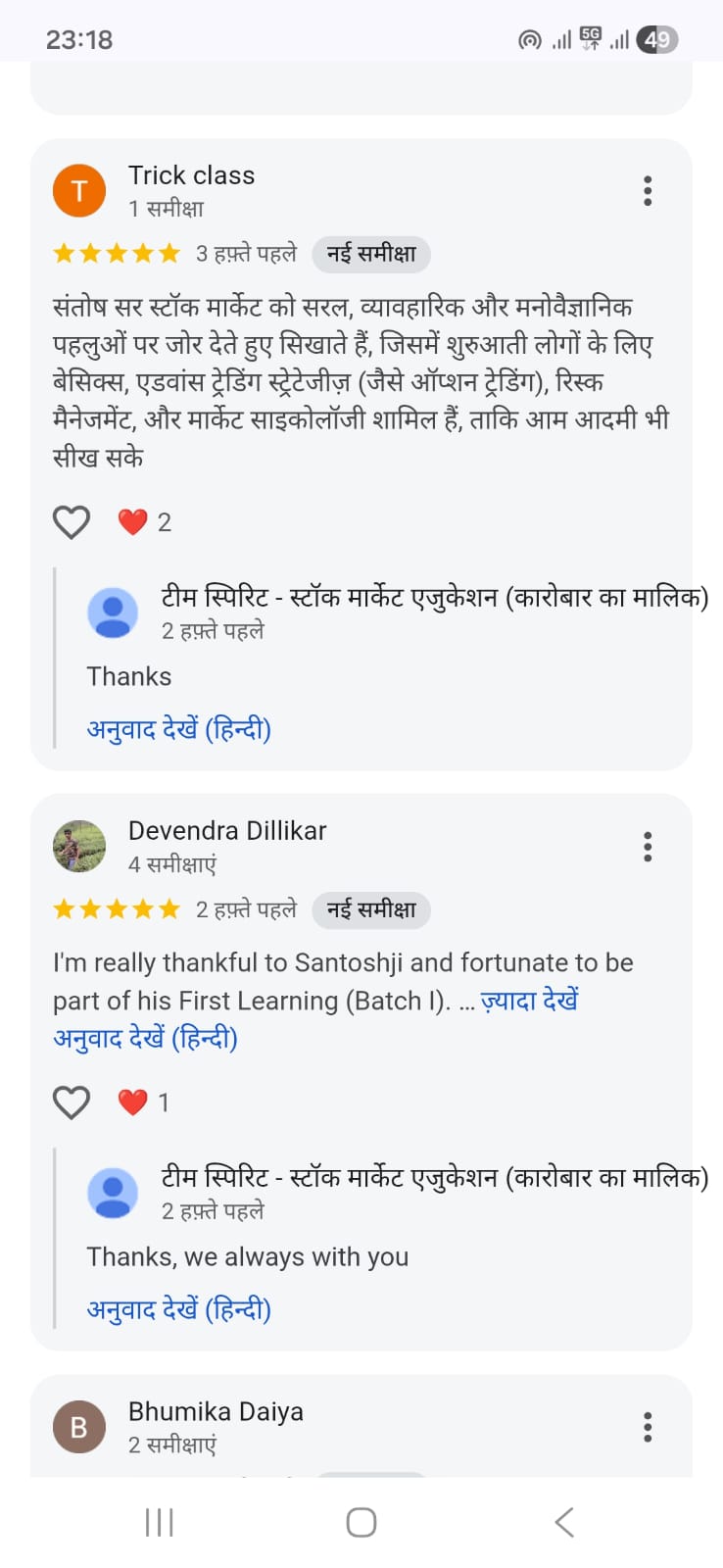Open more options for Bhumika Daiya review
723x1568 pixels.
click(x=648, y=1427)
